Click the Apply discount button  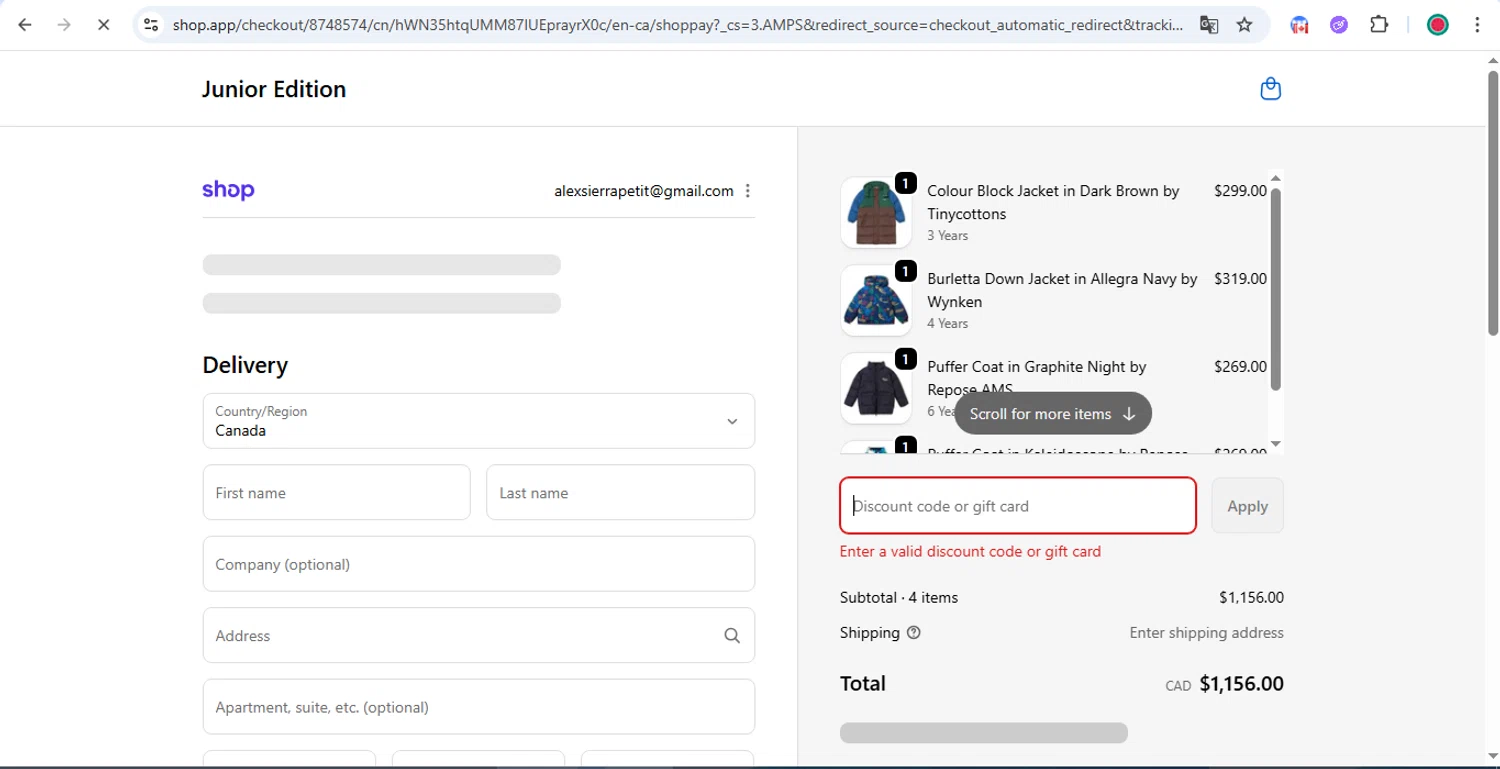pyautogui.click(x=1248, y=506)
